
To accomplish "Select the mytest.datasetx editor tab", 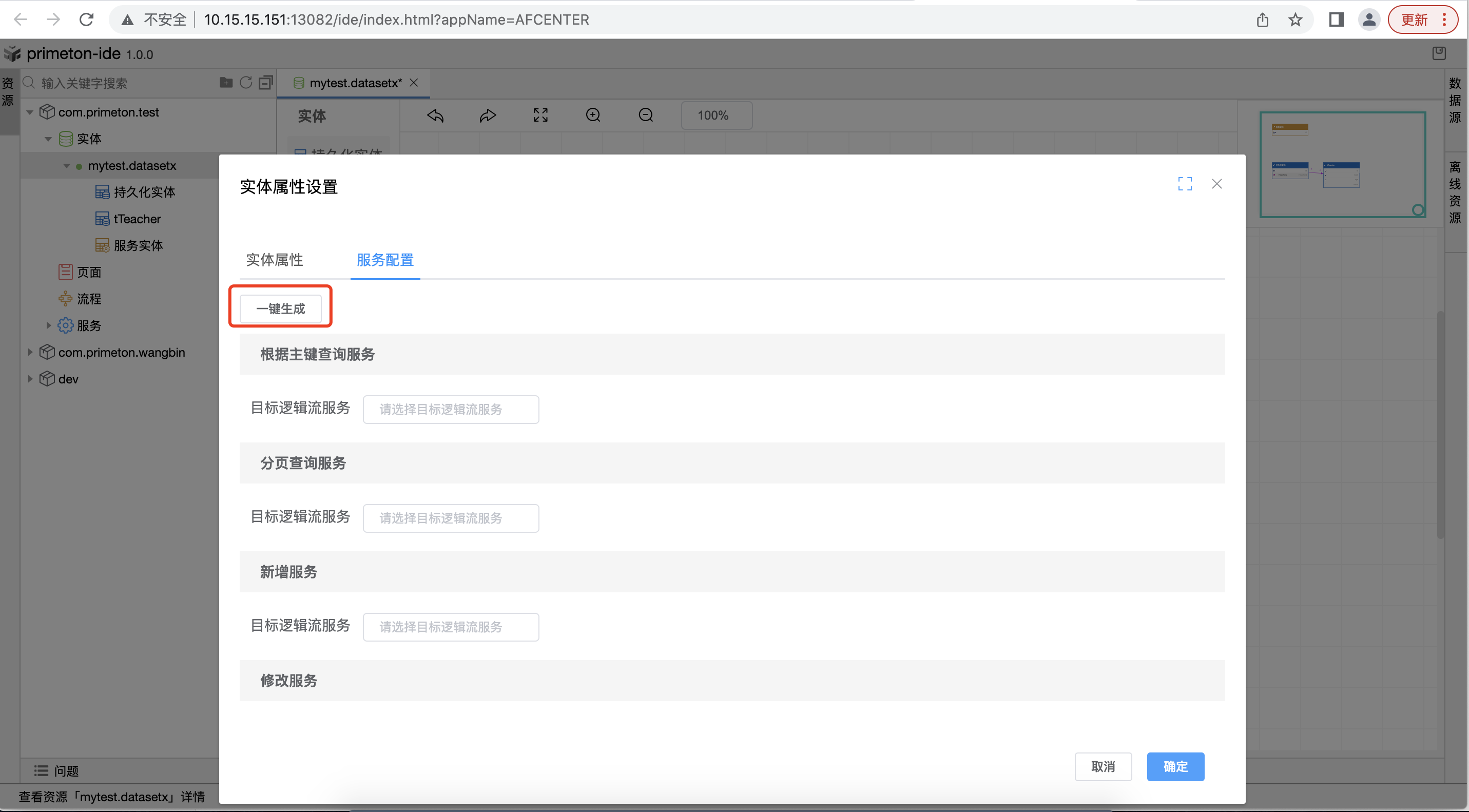I will [355, 83].
